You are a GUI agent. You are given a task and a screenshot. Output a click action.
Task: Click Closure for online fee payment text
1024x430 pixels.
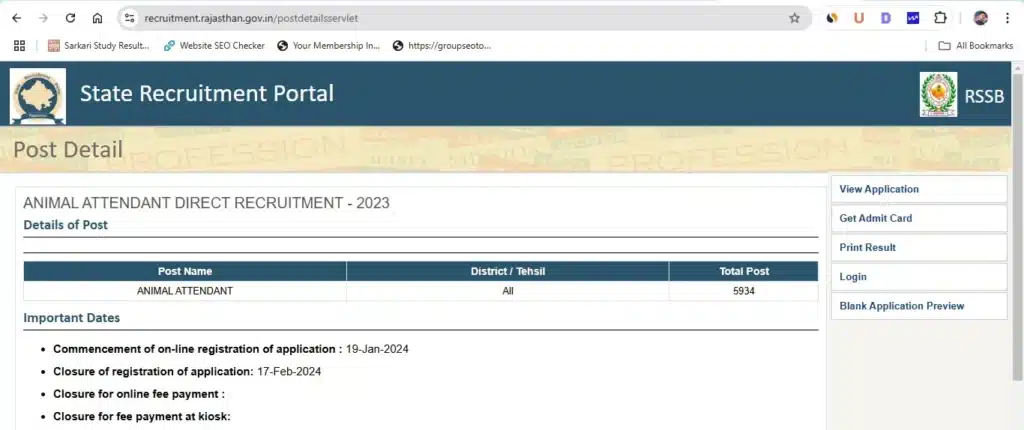[139, 394]
